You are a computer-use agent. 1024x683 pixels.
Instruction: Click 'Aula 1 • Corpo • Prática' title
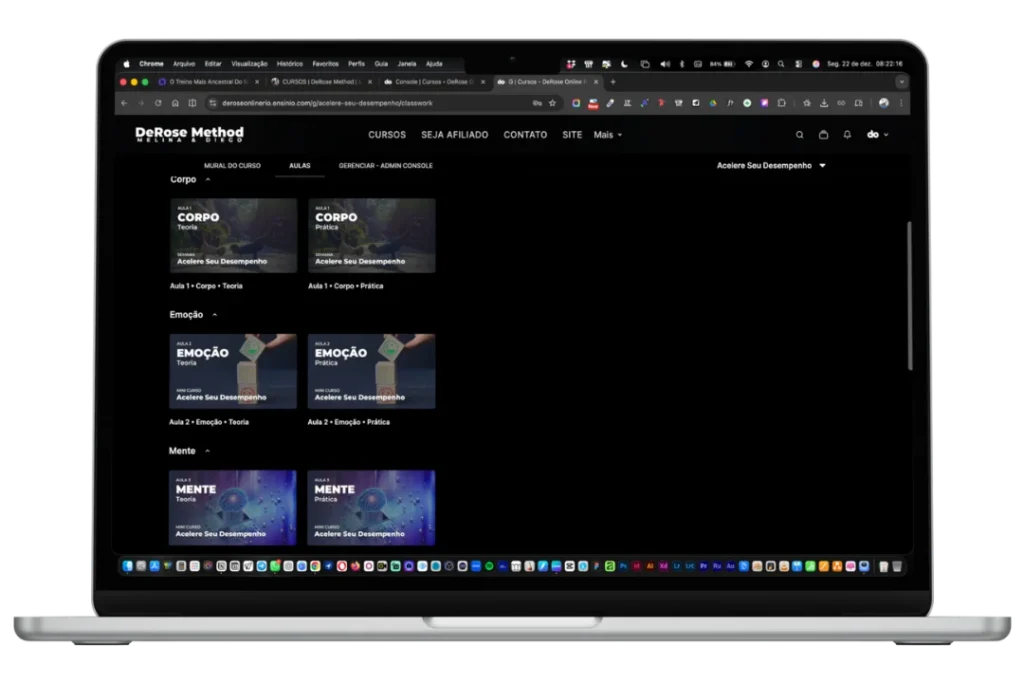(x=345, y=286)
